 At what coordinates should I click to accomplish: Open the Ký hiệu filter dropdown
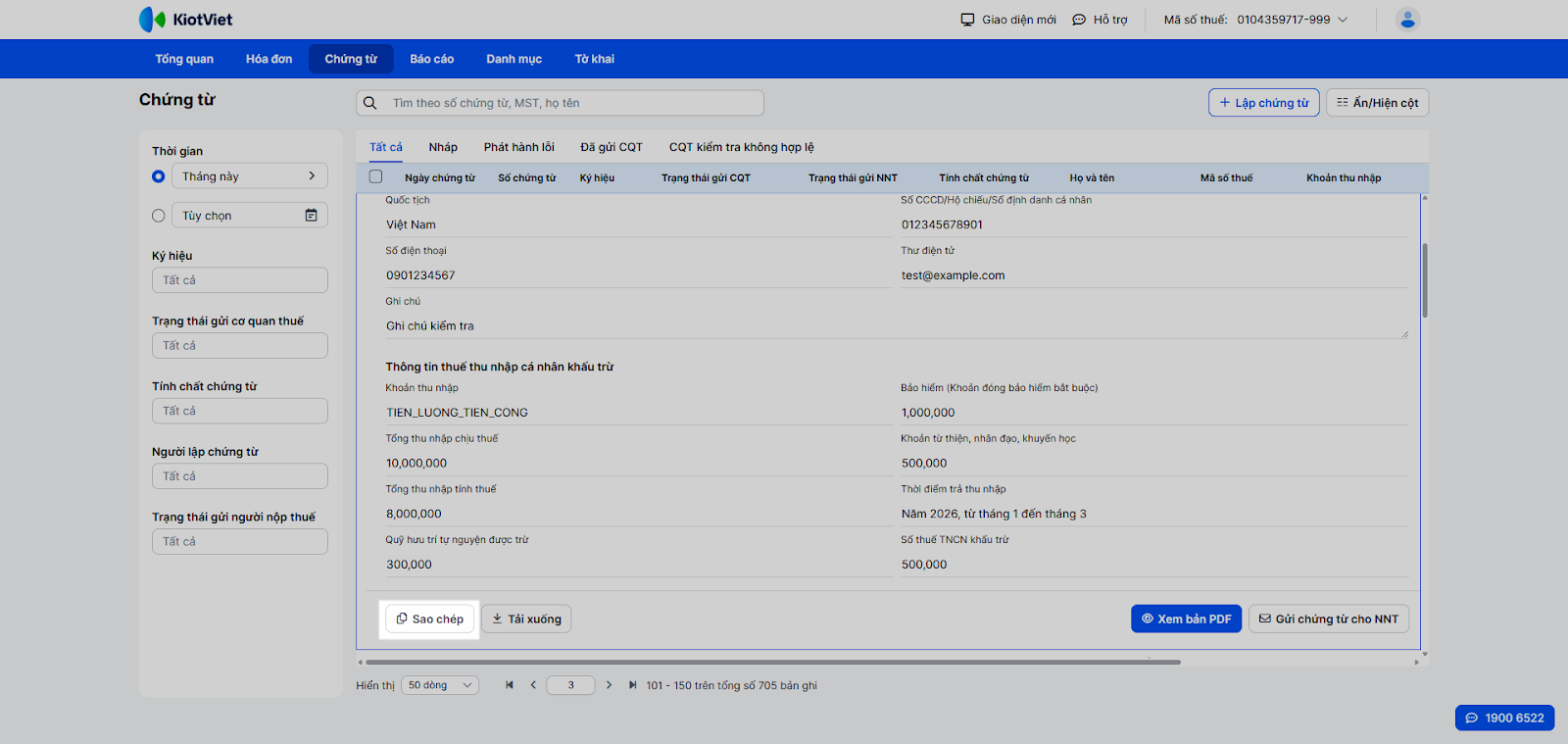[x=240, y=280]
